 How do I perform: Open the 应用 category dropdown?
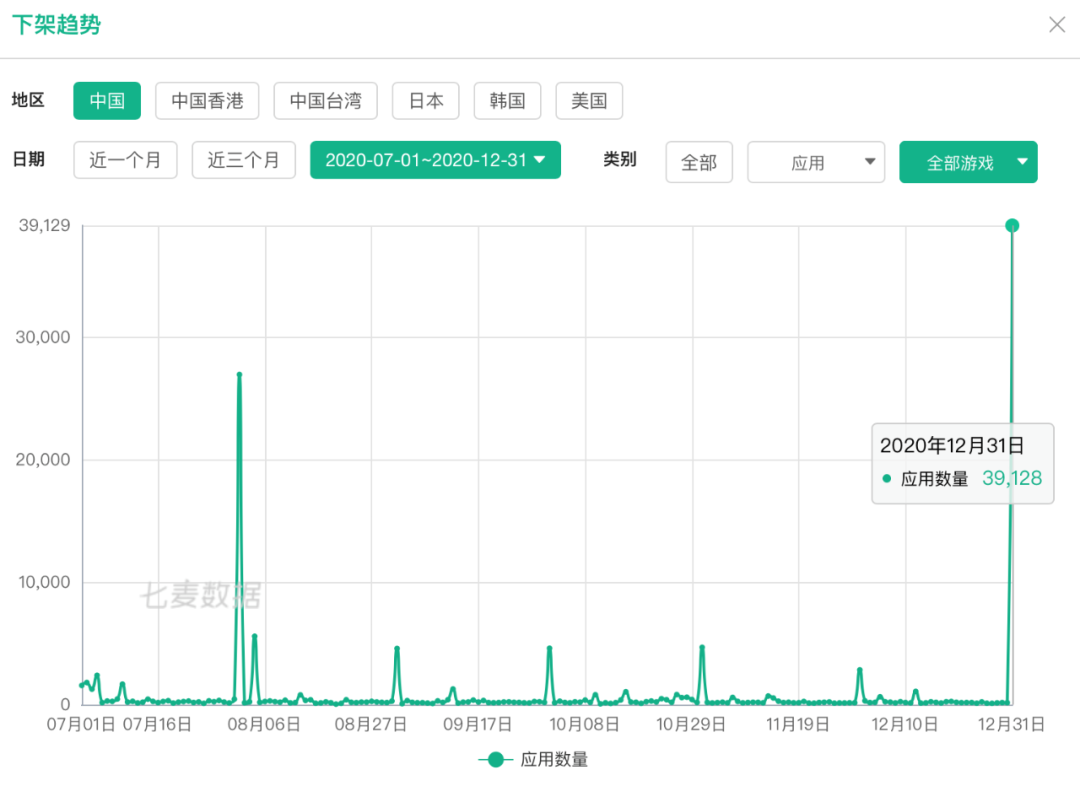pyautogui.click(x=816, y=163)
